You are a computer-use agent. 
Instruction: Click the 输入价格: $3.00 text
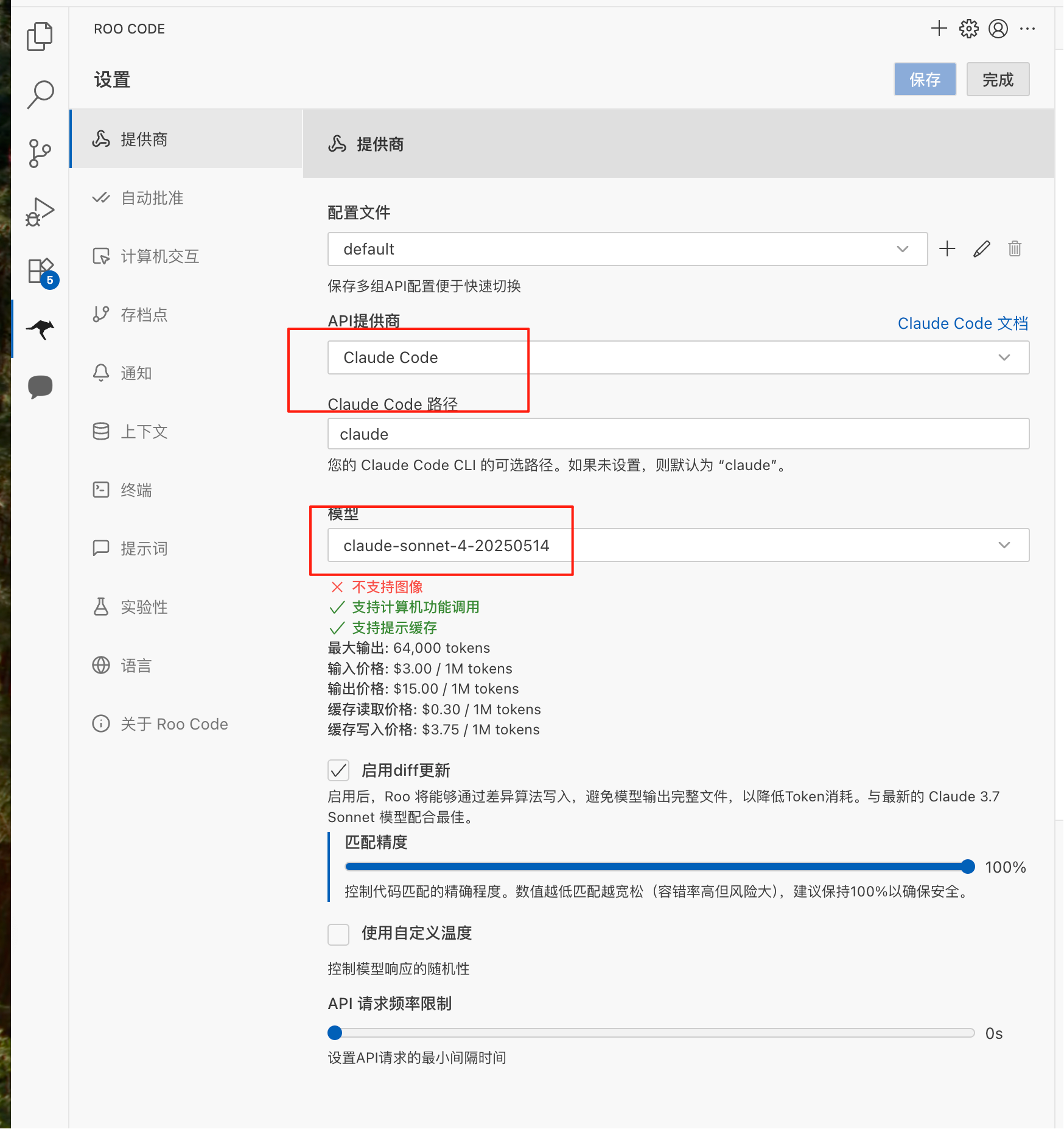pyautogui.click(x=420, y=669)
